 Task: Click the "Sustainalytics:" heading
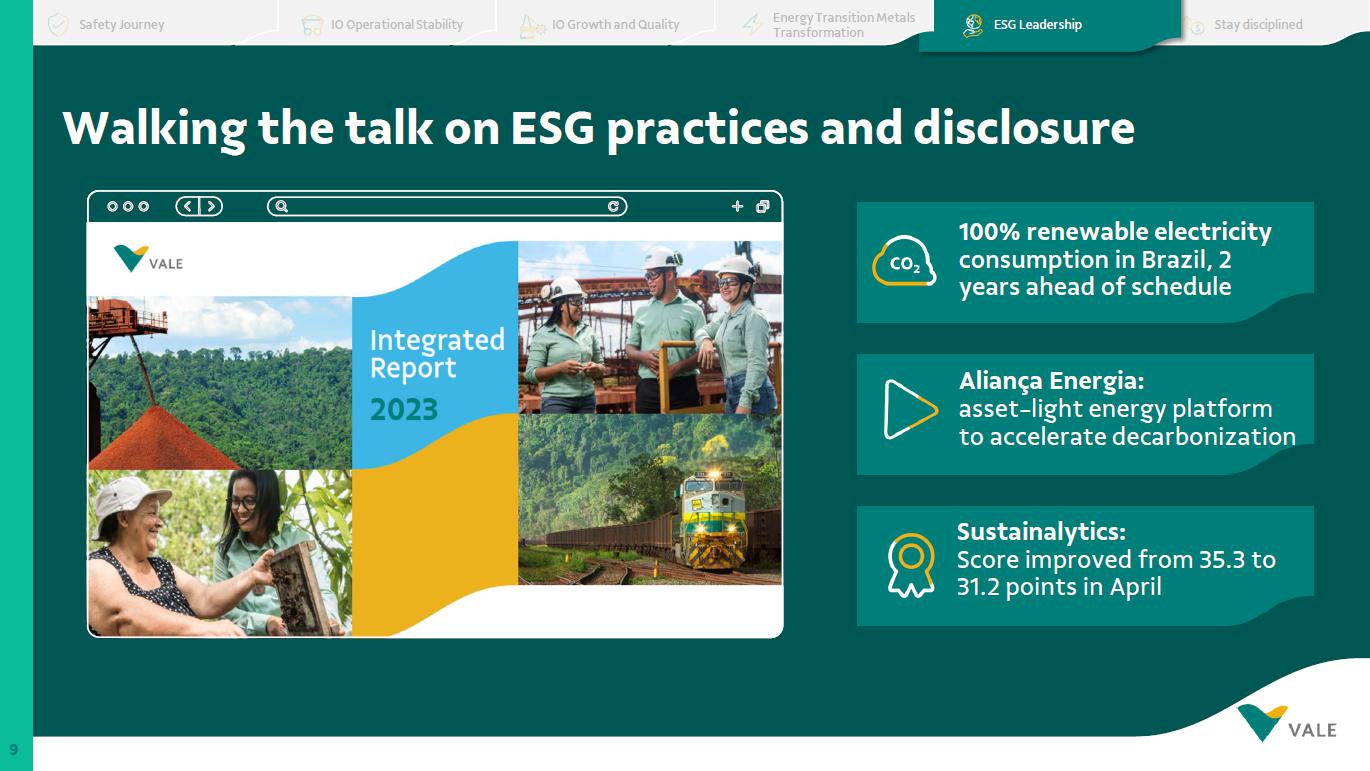coord(1041,531)
